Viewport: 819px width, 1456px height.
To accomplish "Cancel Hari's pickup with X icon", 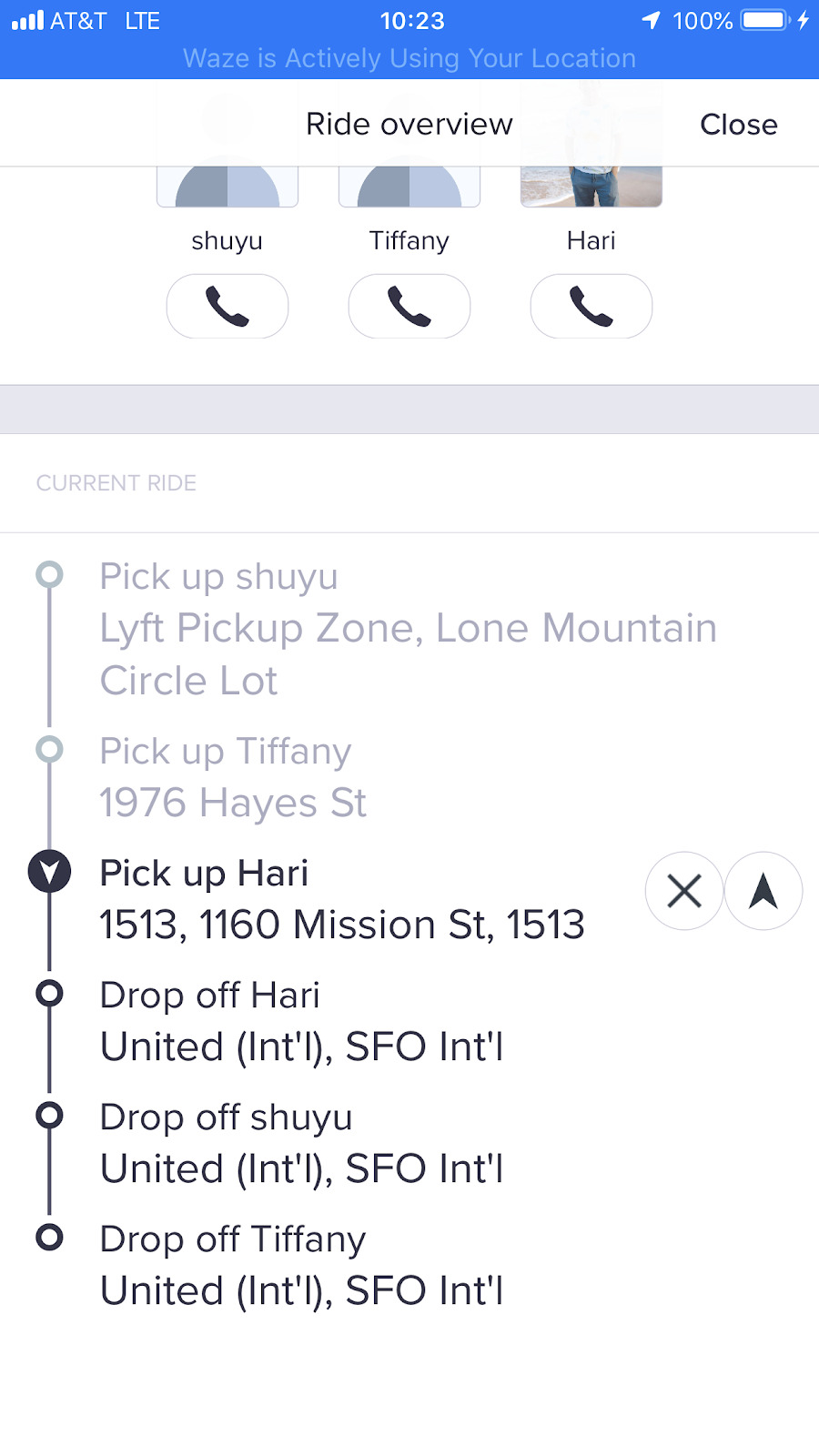I will pos(684,891).
